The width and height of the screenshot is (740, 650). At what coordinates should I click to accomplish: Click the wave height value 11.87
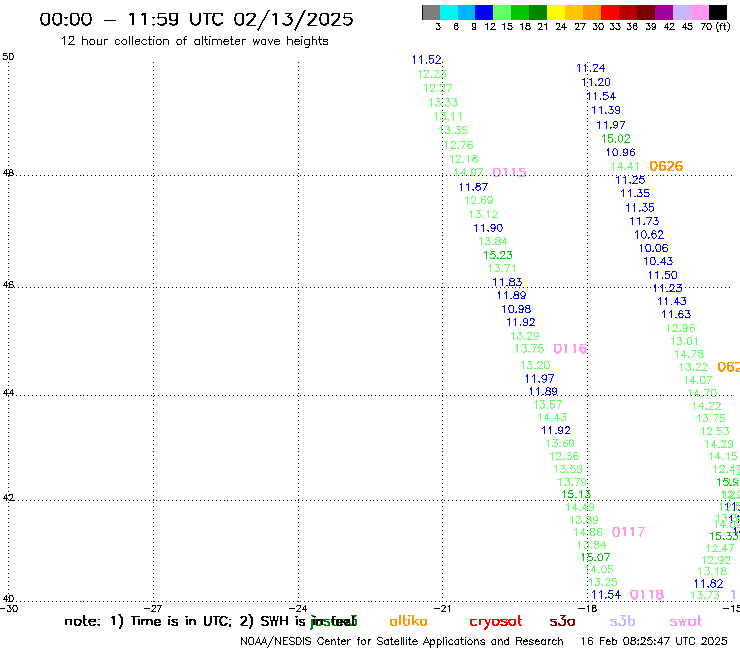pos(473,187)
